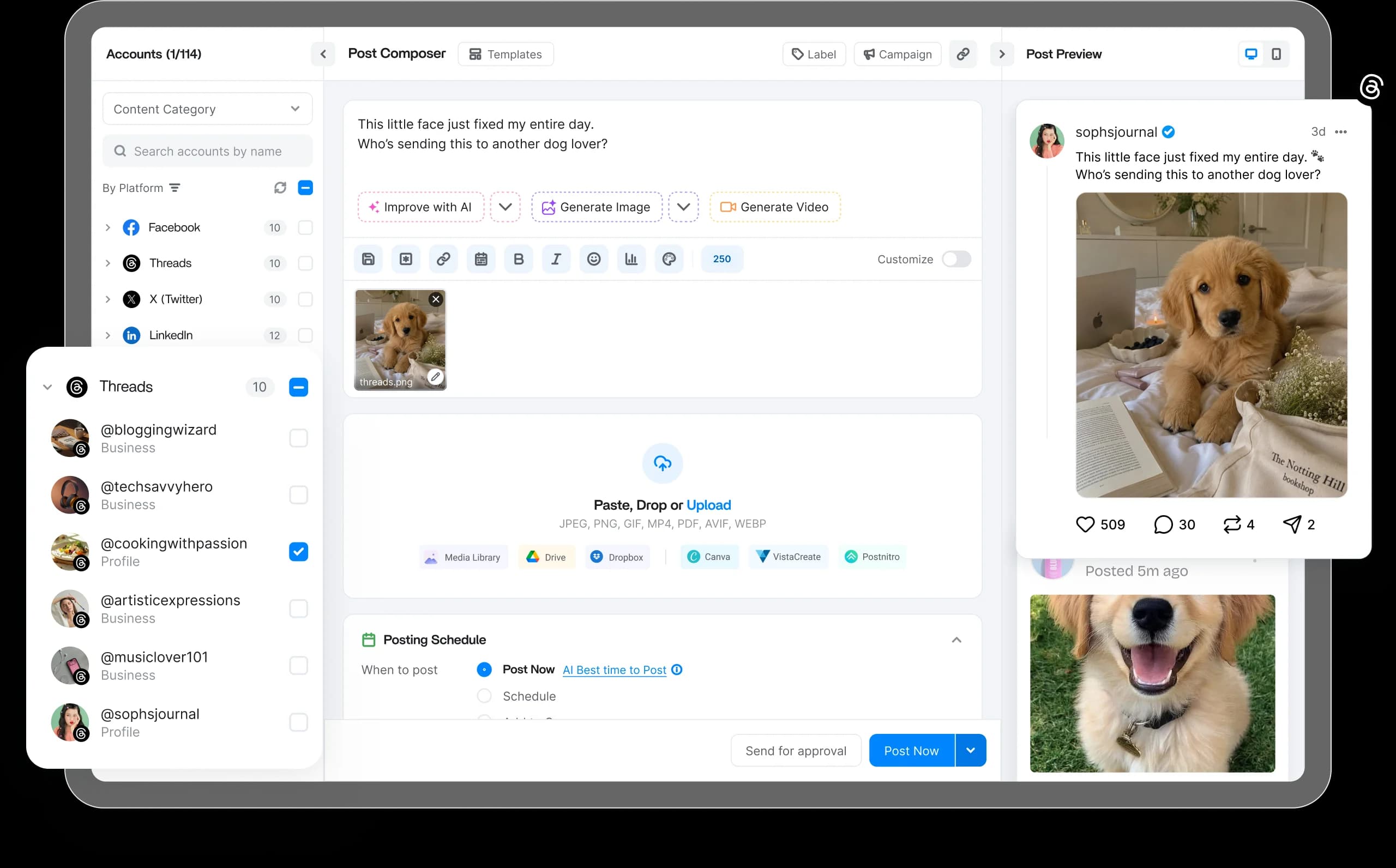Edit the threads.png image with pencil icon
Viewport: 1396px width, 868px height.
(x=436, y=377)
